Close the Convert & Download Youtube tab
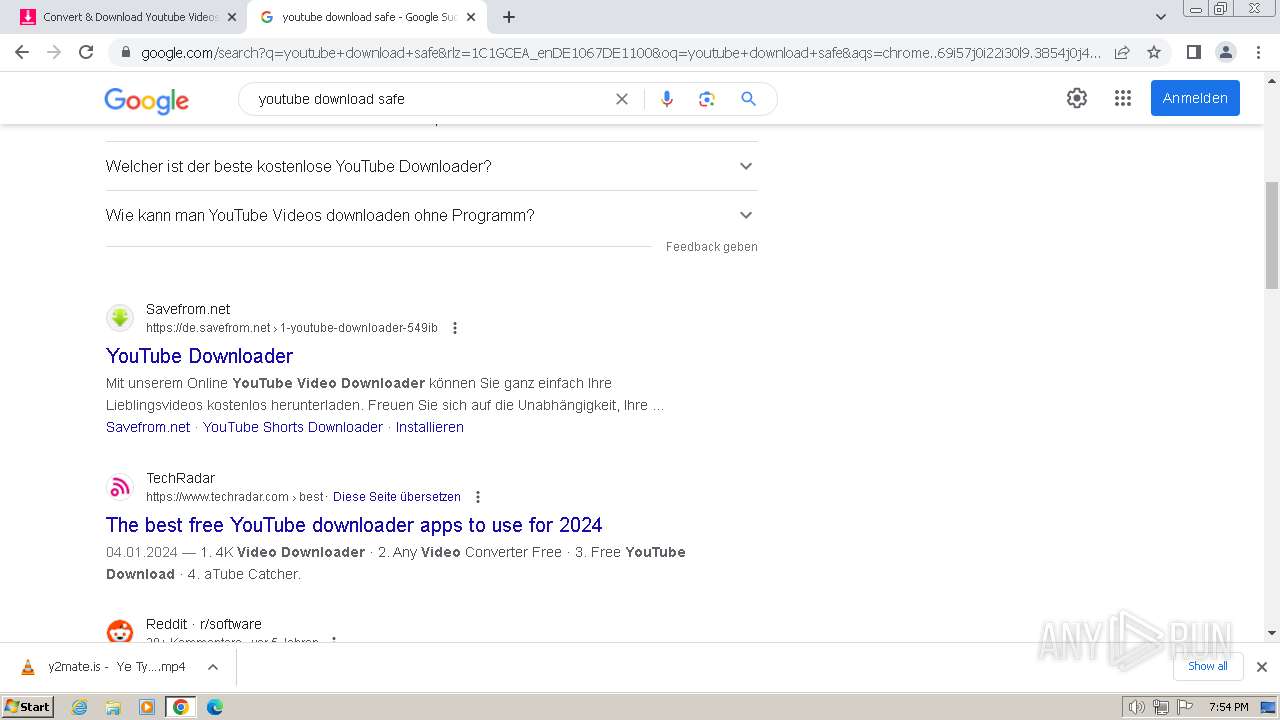The image size is (1280, 720). pyautogui.click(x=232, y=17)
